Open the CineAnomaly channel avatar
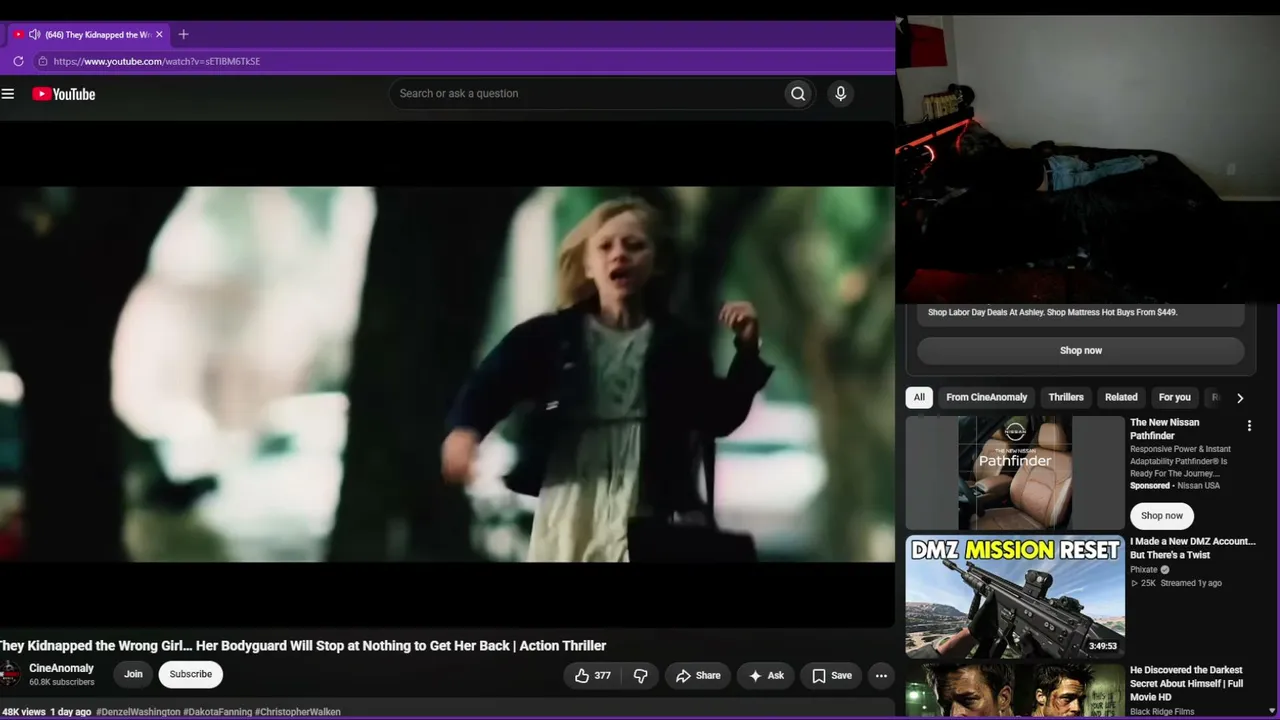The height and width of the screenshot is (720, 1280). coord(9,675)
